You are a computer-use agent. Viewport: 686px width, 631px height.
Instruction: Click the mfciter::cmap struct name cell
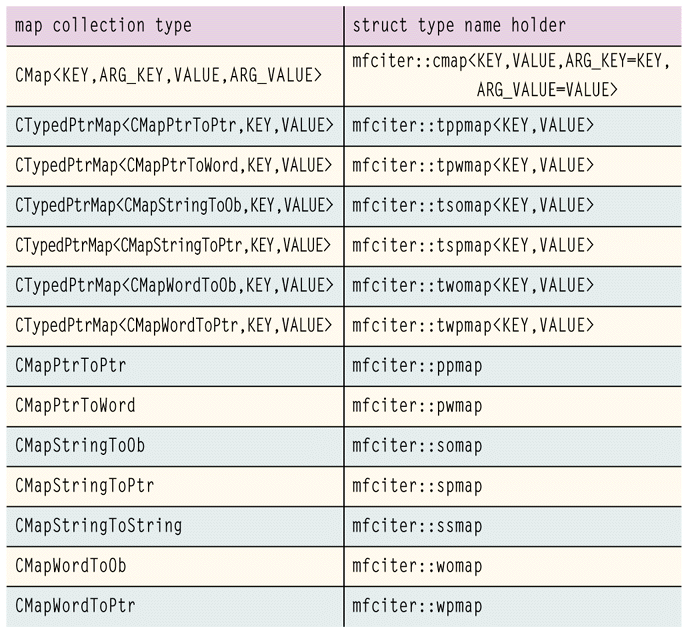point(511,75)
